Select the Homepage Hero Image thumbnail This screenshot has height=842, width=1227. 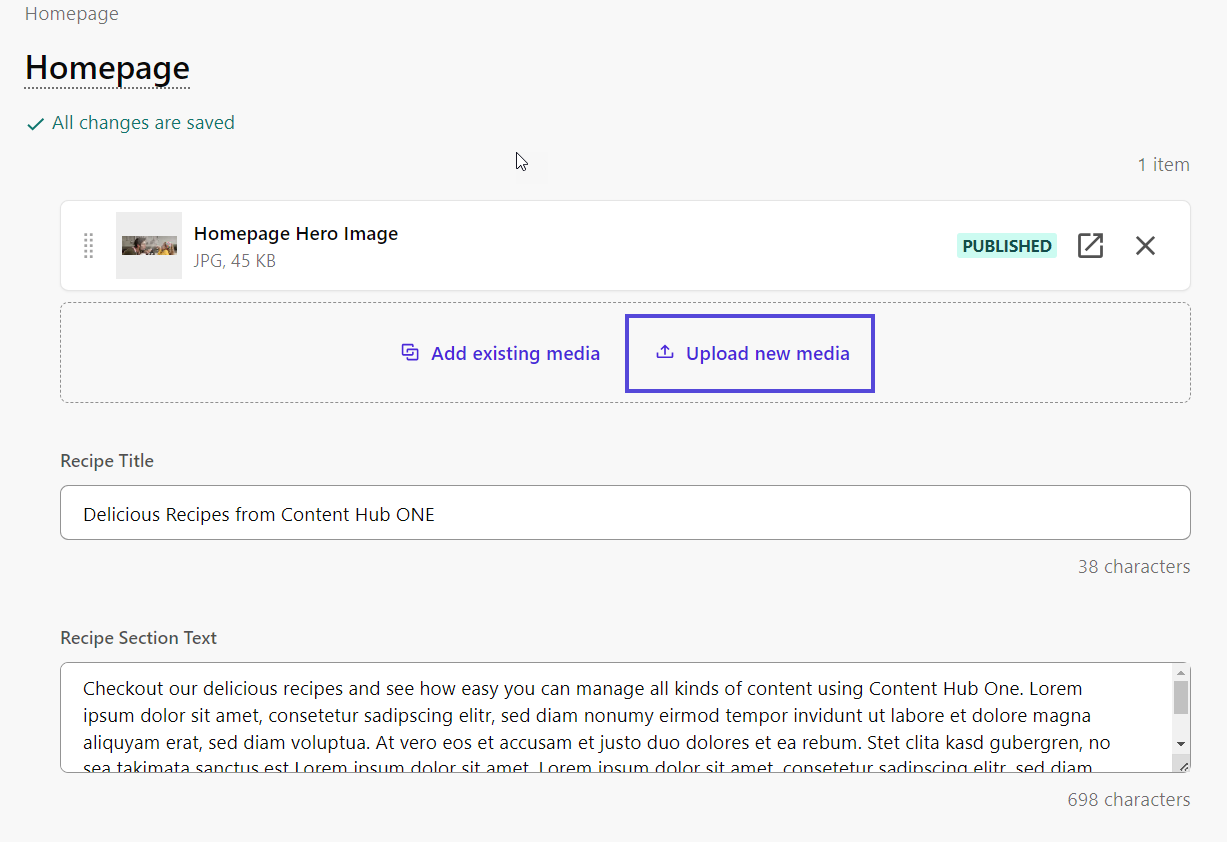click(148, 245)
